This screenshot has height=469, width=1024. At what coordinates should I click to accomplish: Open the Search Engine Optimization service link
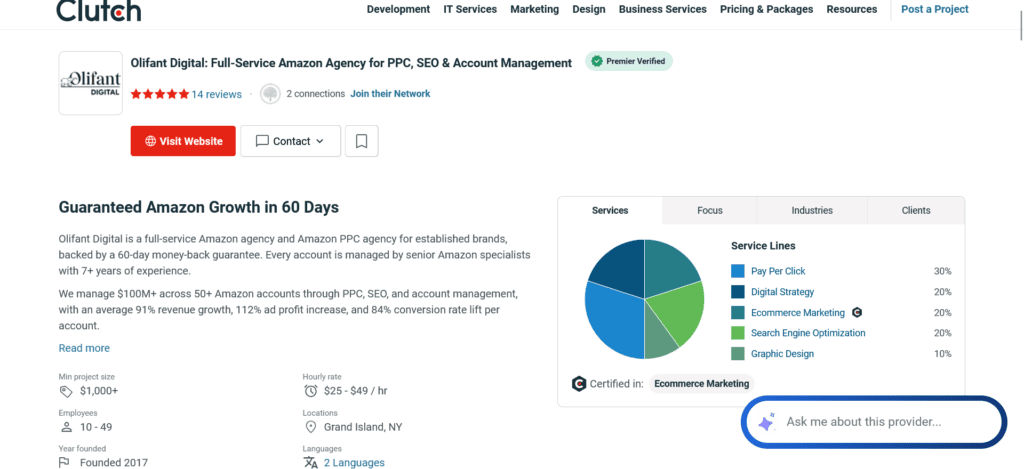coord(808,333)
